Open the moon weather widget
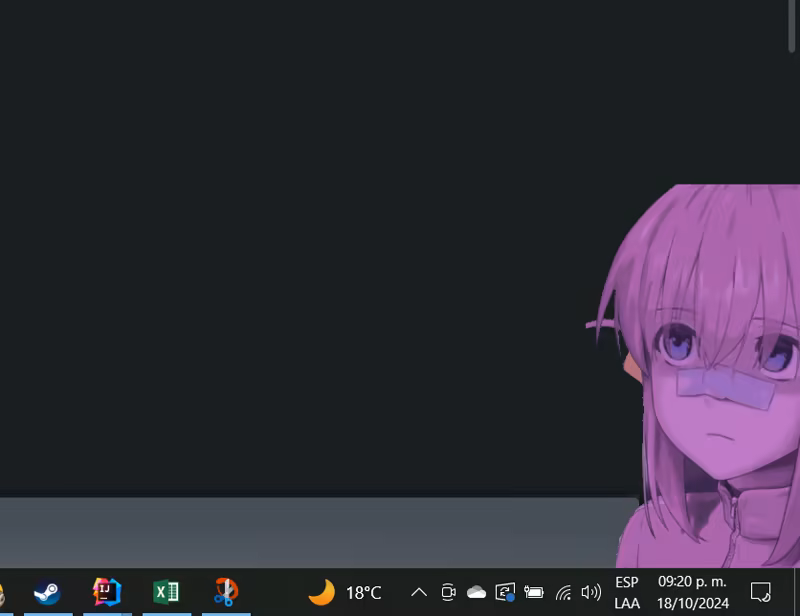 (x=321, y=593)
